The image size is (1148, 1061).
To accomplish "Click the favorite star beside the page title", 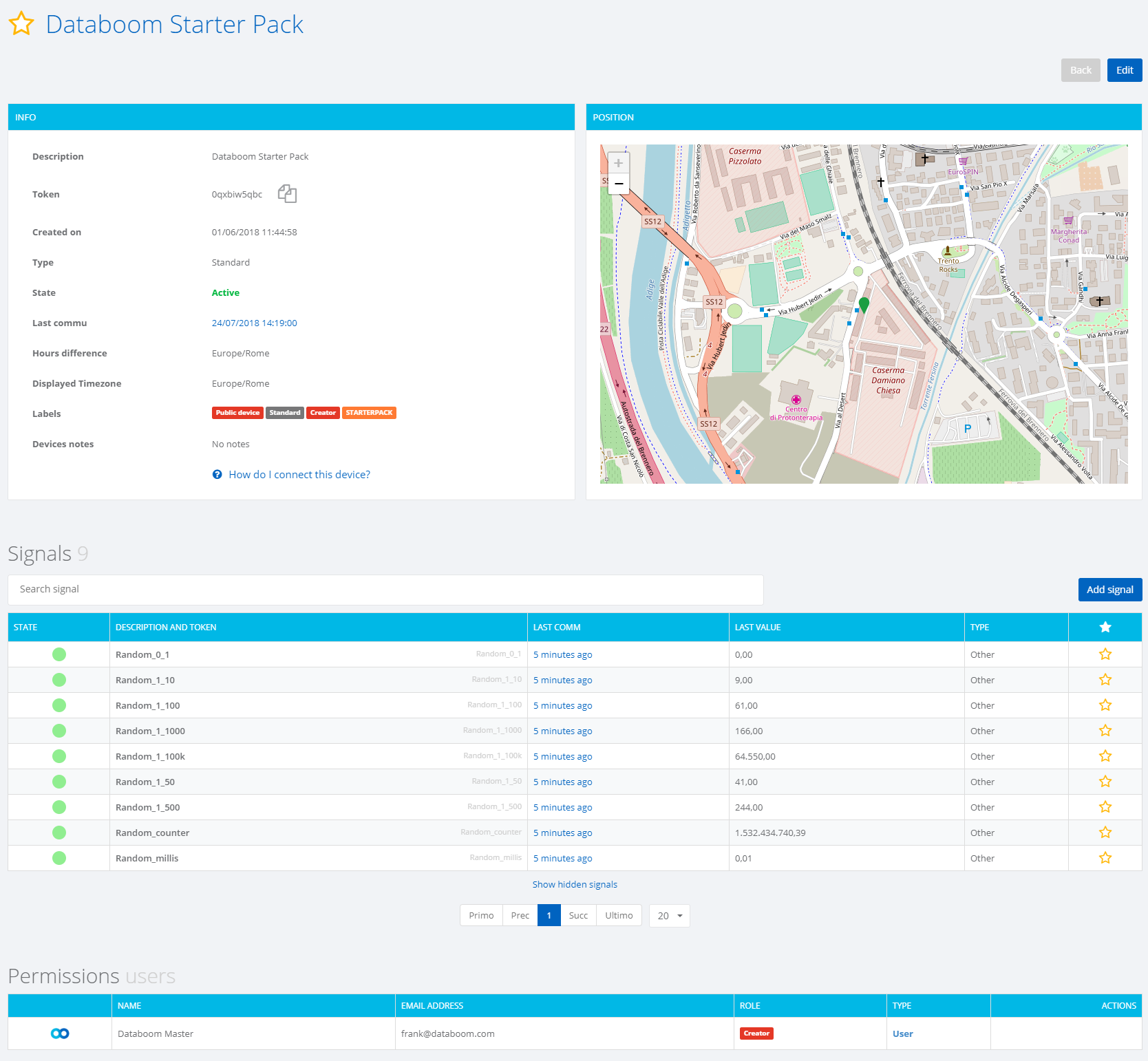I will click(x=21, y=23).
